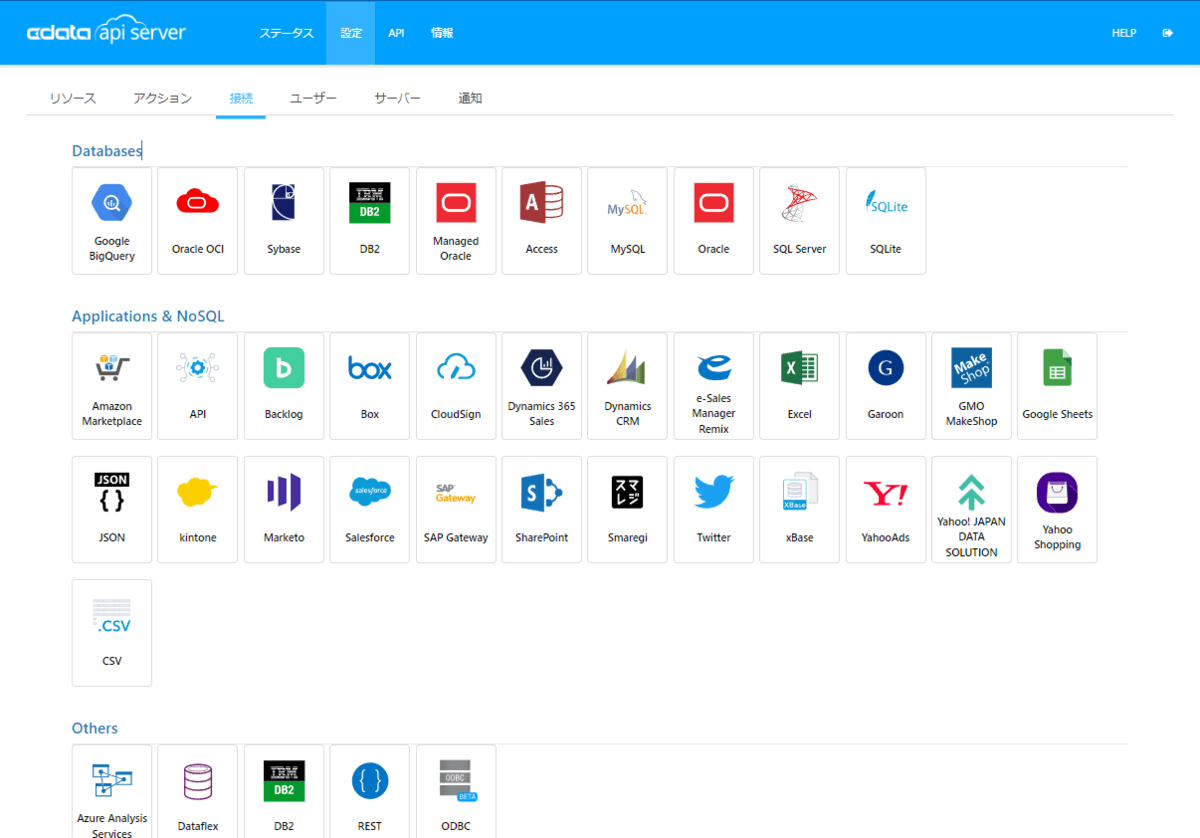1200x838 pixels.
Task: Open Yahoo! JAPAN DATA SOLUTION connector
Action: pos(972,510)
